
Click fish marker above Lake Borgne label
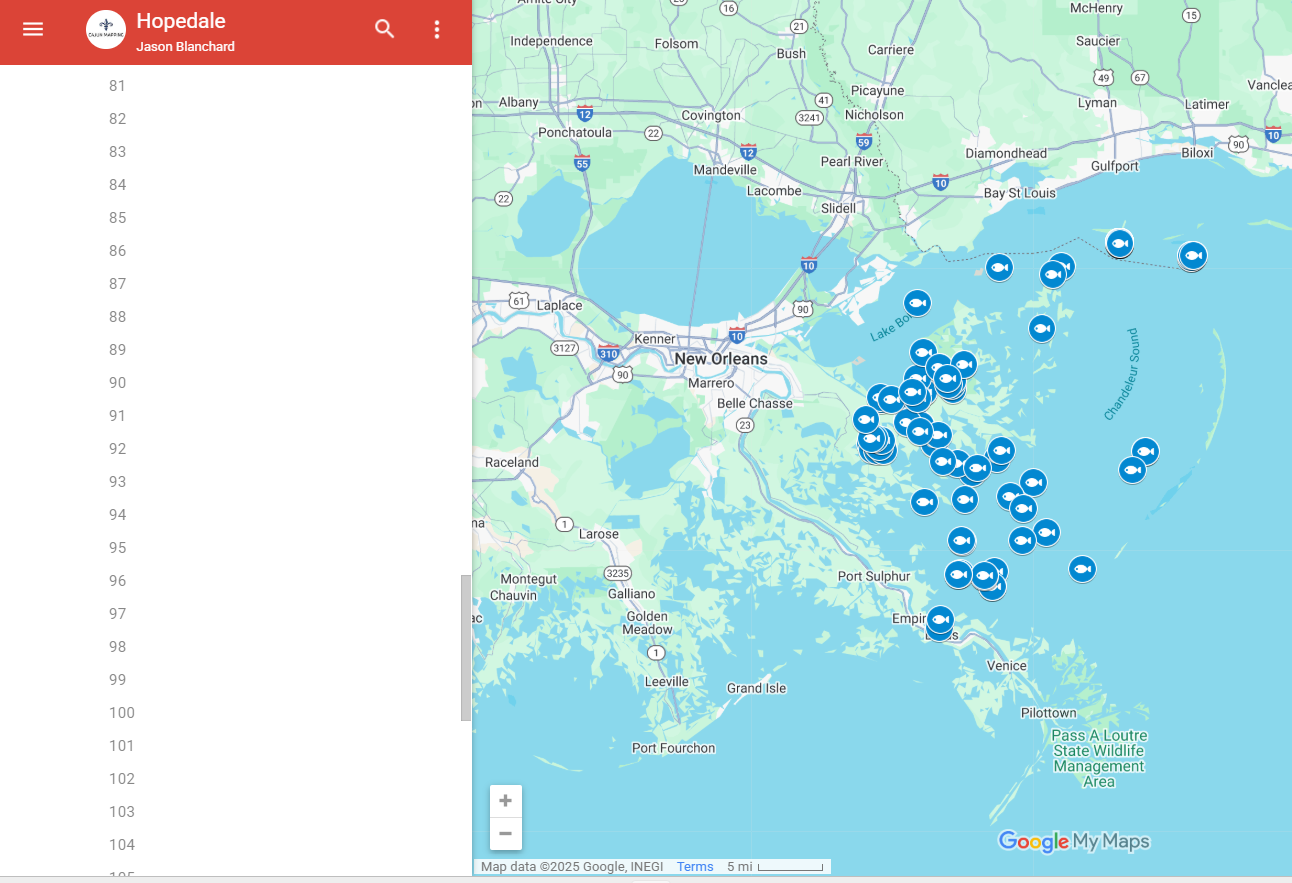pos(917,303)
